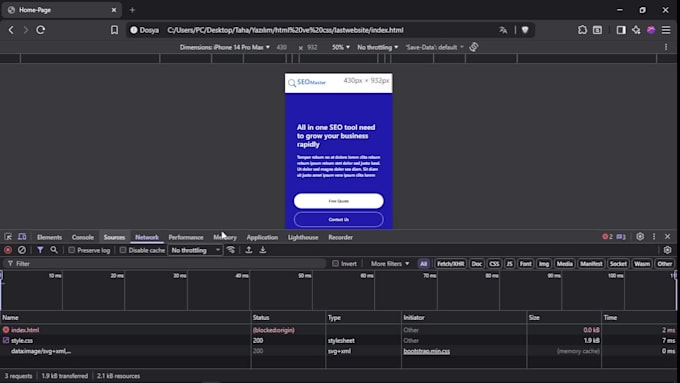Switch to the Sources tab

(114, 237)
